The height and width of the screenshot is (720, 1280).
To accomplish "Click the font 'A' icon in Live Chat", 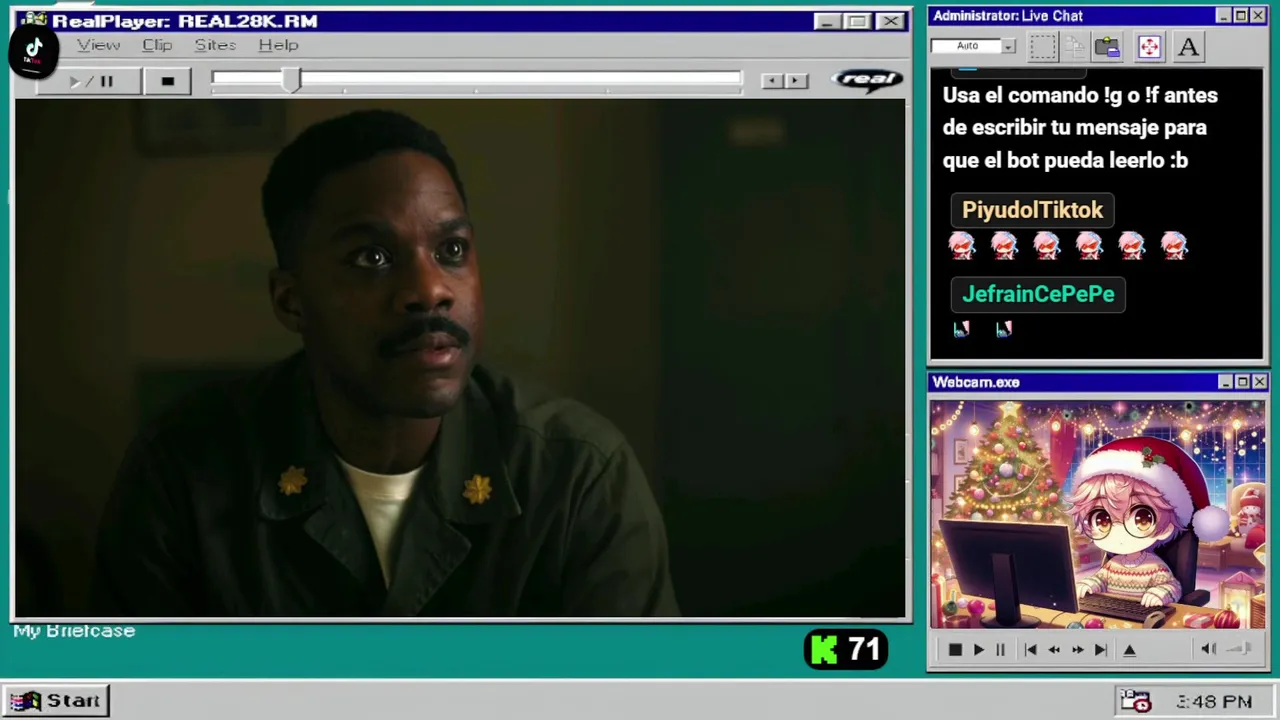I will 1188,46.
